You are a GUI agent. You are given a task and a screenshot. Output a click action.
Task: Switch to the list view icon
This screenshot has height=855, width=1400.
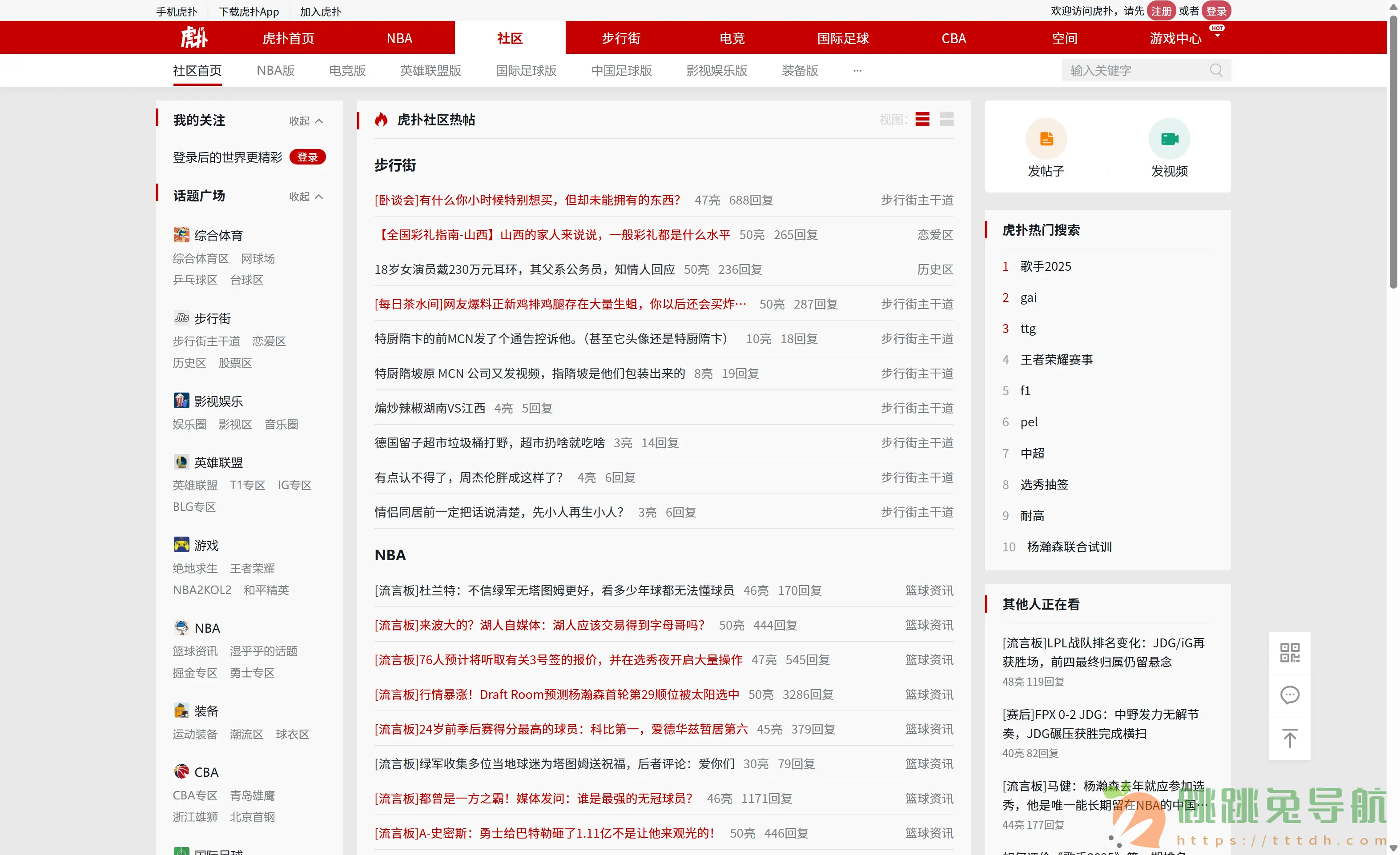click(922, 119)
